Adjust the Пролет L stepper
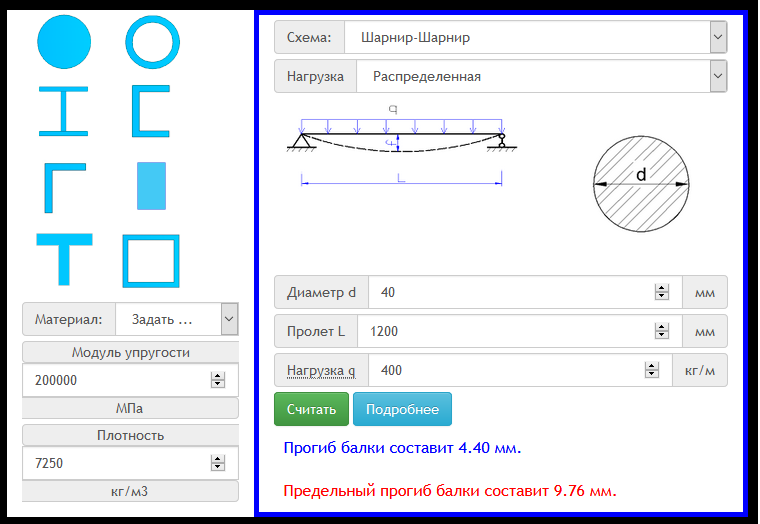Viewport: 760px width, 524px height. (662, 332)
